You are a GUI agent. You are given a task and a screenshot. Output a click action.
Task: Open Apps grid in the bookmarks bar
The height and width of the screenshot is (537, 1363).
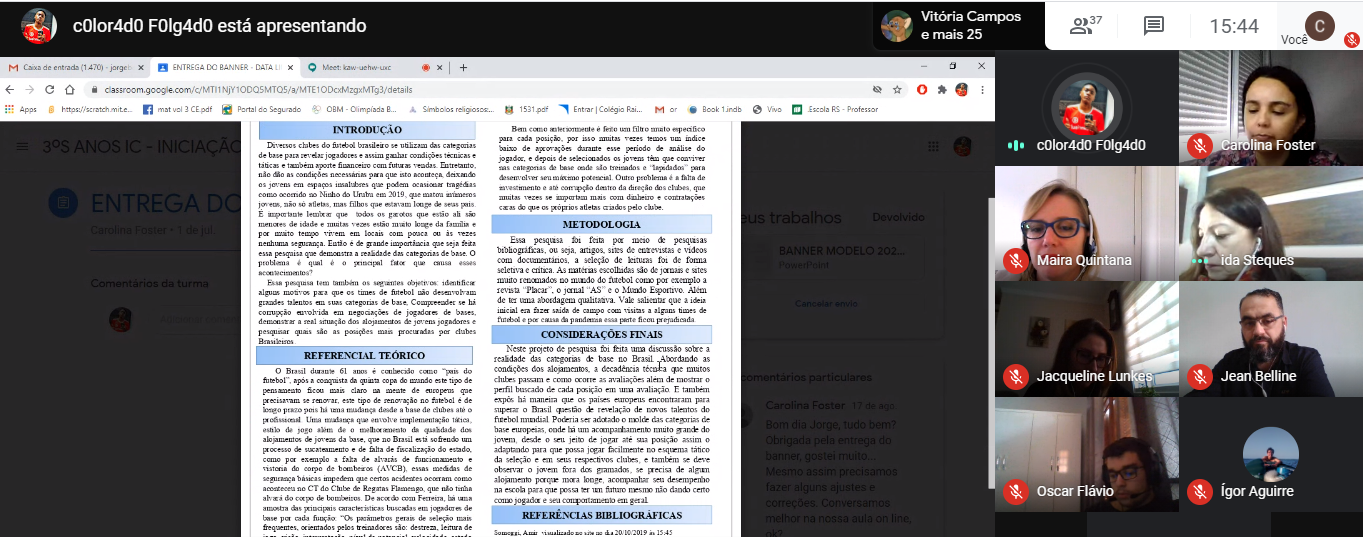[x=20, y=109]
